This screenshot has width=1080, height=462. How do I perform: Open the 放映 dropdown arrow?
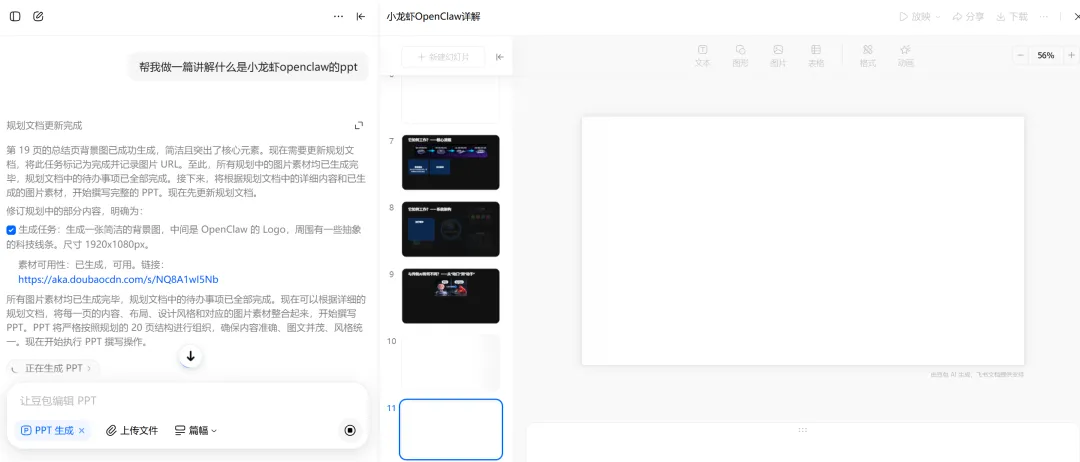937,17
